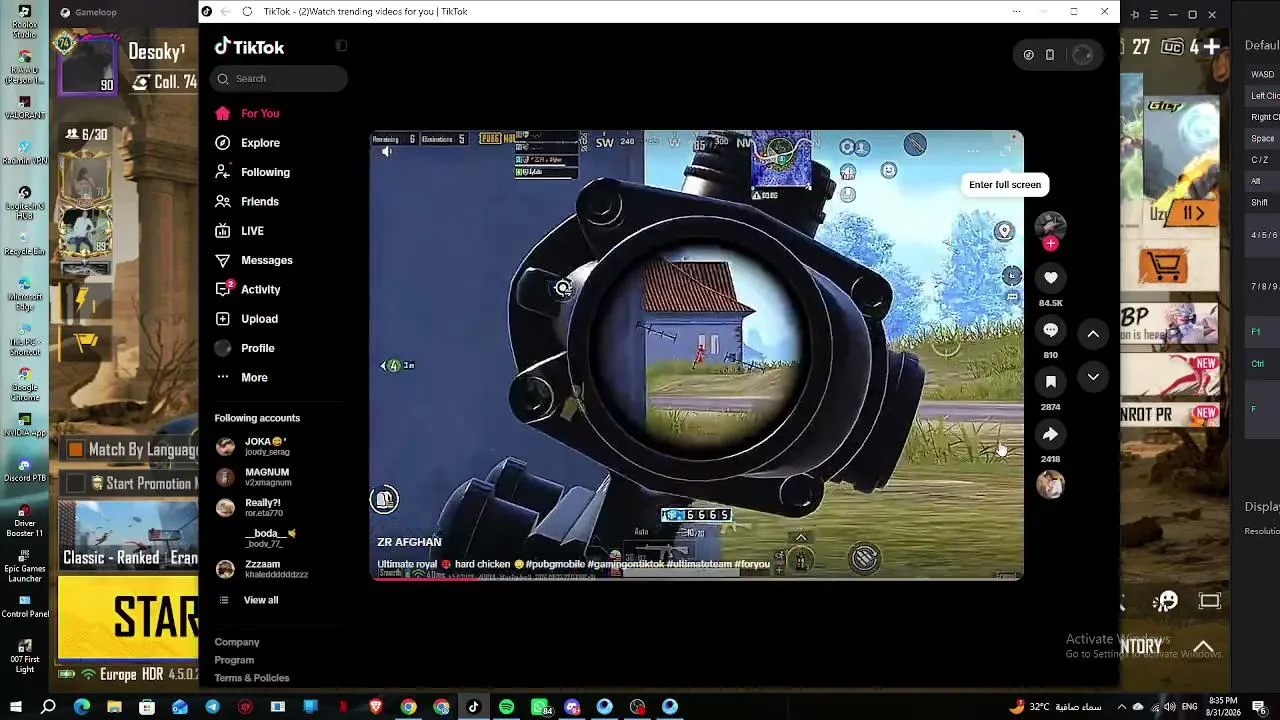Open VALORANT desktop shortcut

click(24, 107)
